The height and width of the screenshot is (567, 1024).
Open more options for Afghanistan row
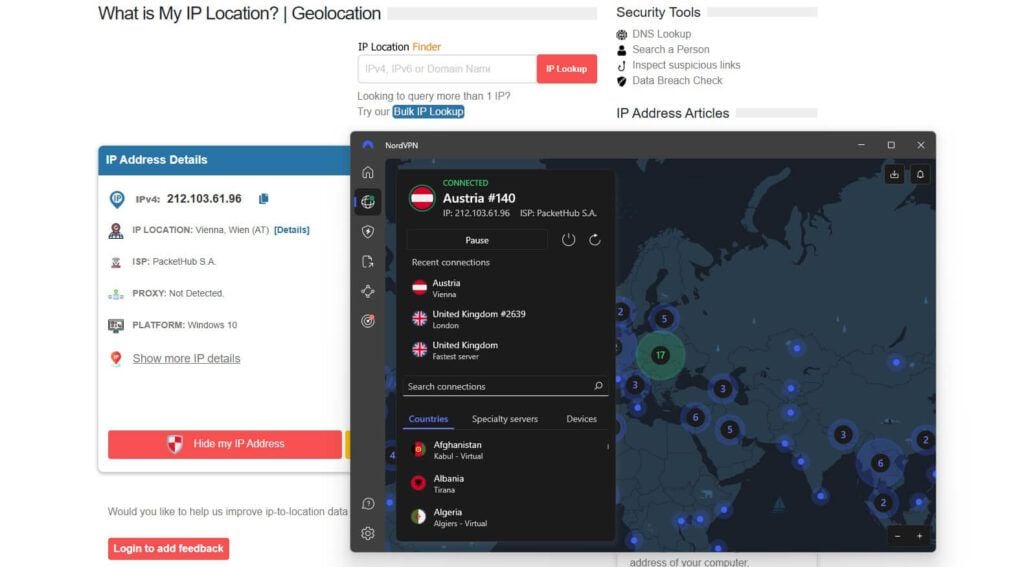tap(607, 447)
